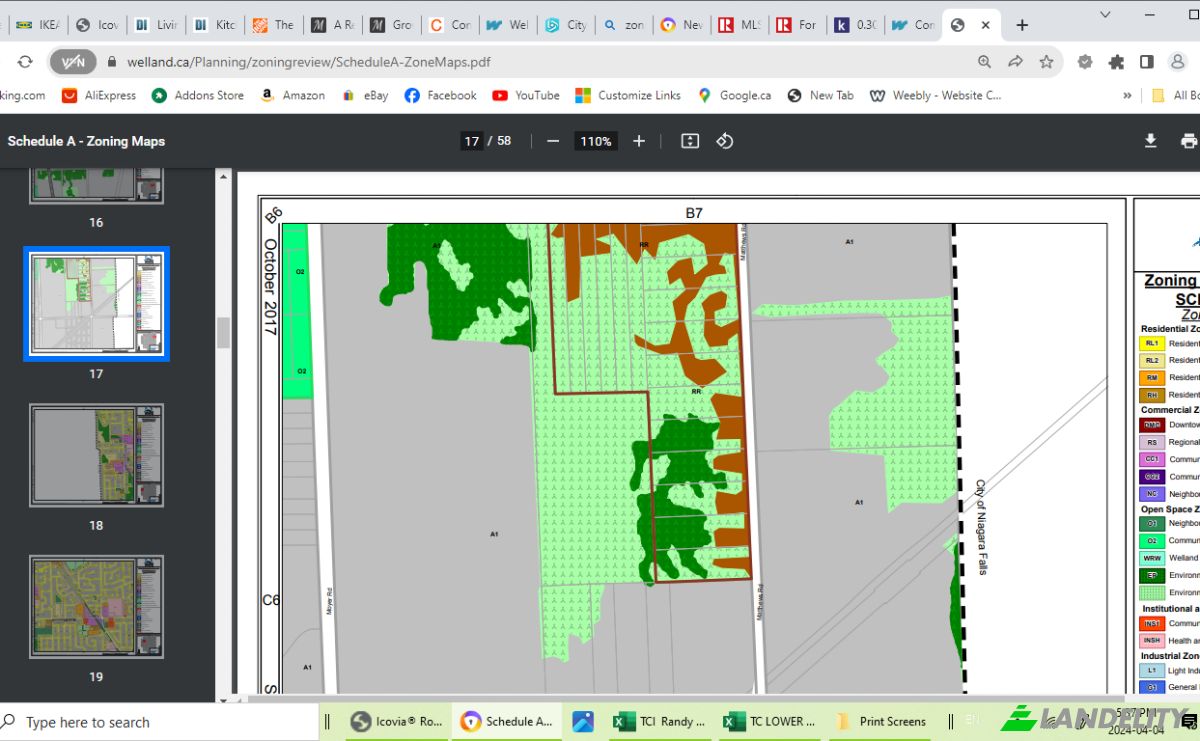Open the browser profile avatar icon
The image size is (1200, 741).
pos(1177,62)
